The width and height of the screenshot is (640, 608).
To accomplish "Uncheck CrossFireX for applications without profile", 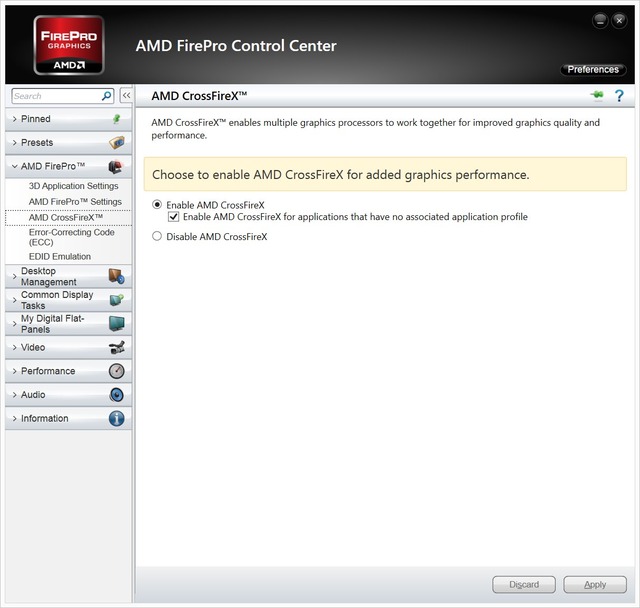I will click(173, 216).
